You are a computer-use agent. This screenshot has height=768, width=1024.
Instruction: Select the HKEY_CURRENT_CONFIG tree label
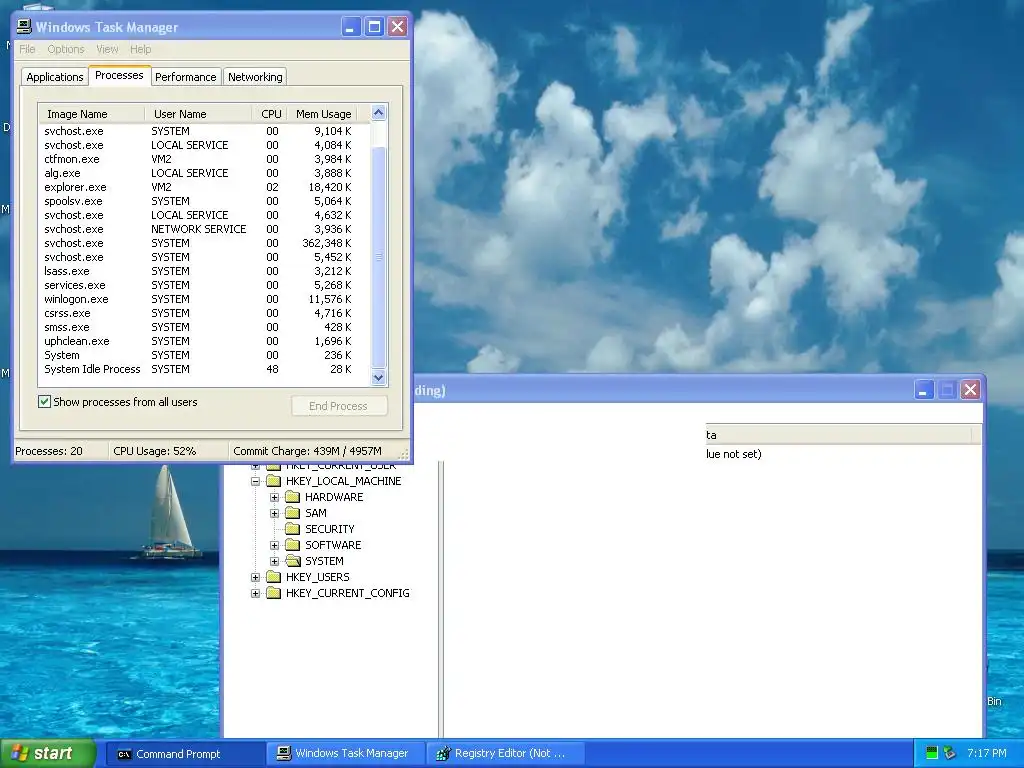[x=347, y=593]
